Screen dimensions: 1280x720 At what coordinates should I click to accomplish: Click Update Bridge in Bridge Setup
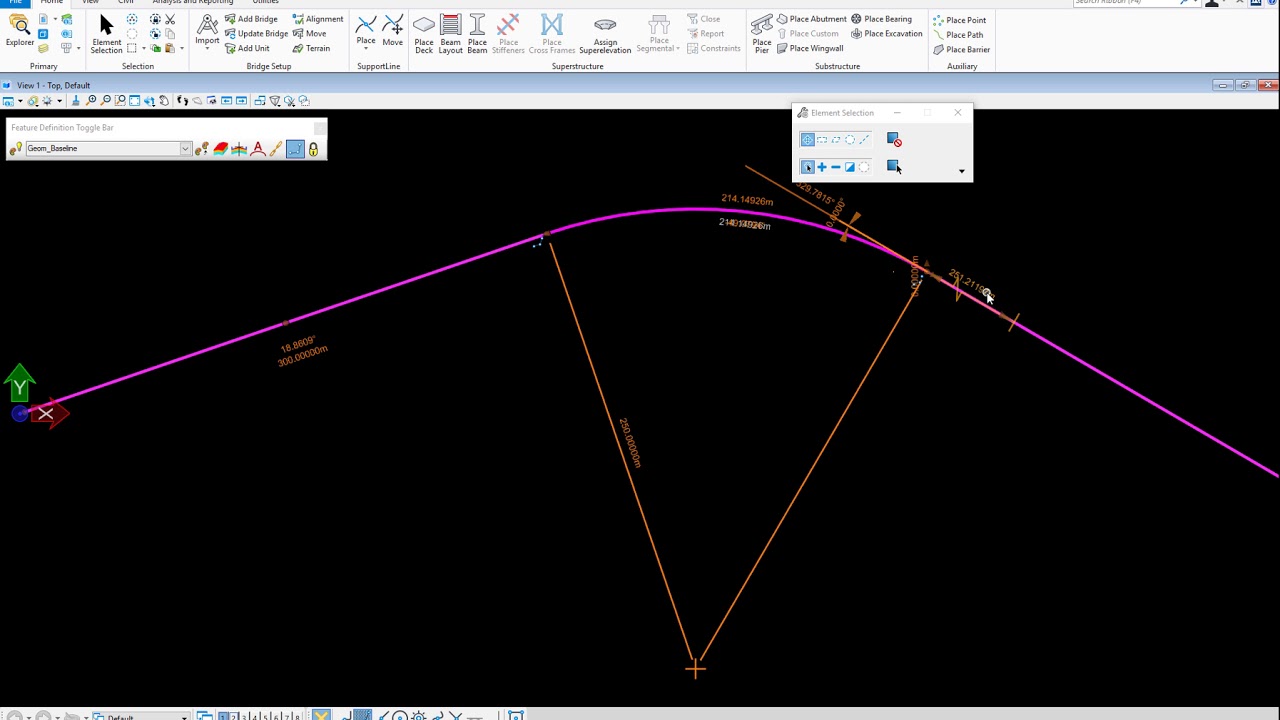(x=256, y=33)
